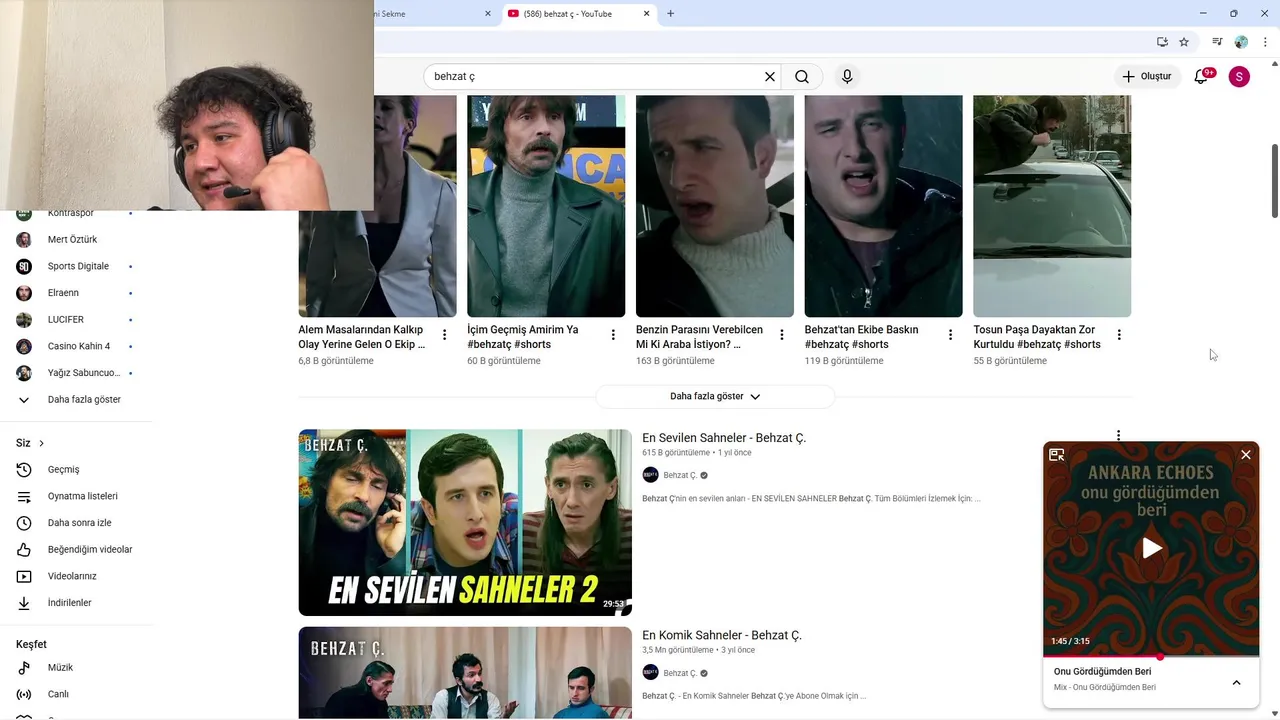Screen dimensions: 1280x720
Task: Open options for En Sevilen Sahneler video
Action: coord(1118,436)
